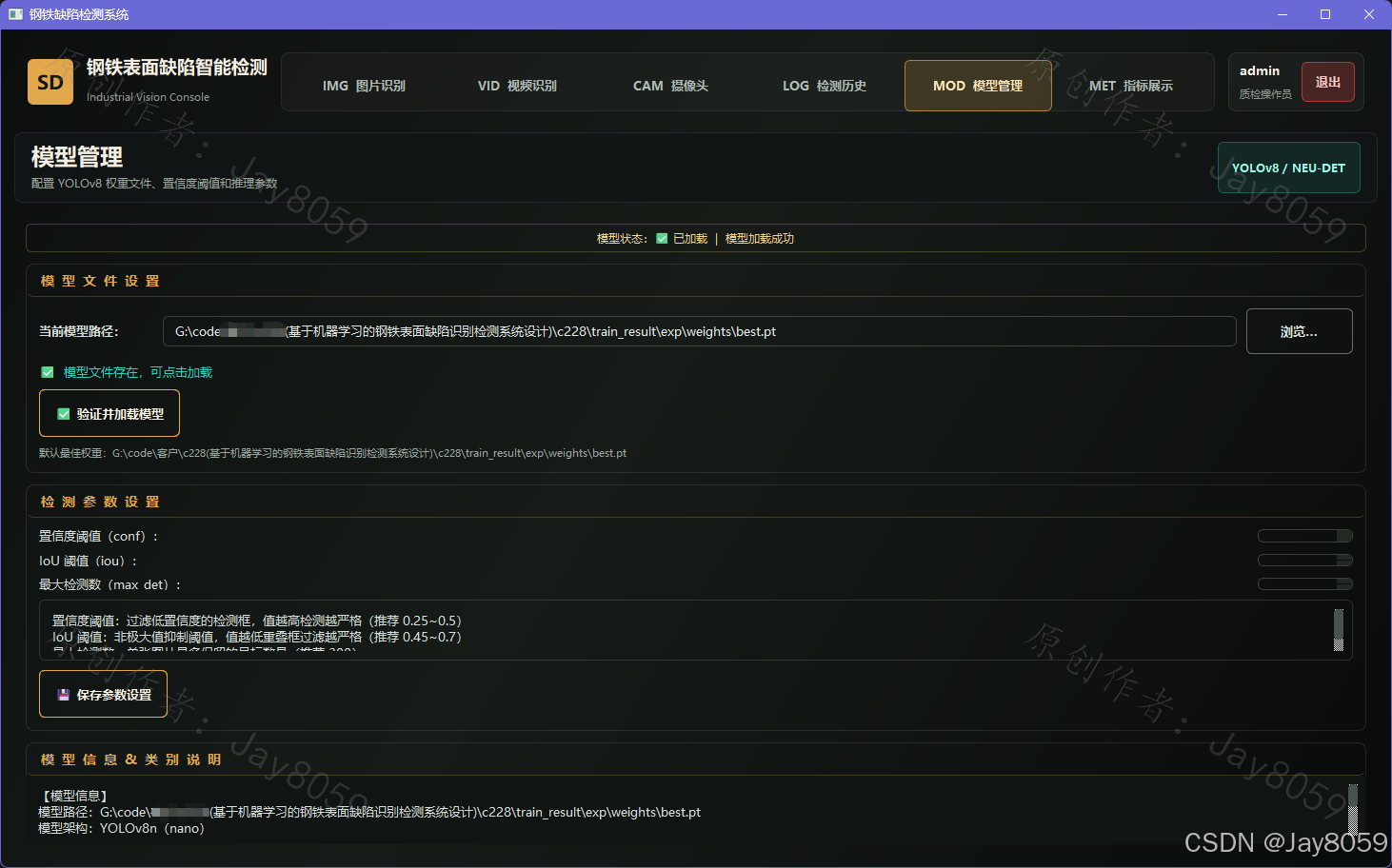The width and height of the screenshot is (1392, 868).
Task: Click the IoU 阈值 description line (推荐 0.45~0.7)
Action: [256, 637]
